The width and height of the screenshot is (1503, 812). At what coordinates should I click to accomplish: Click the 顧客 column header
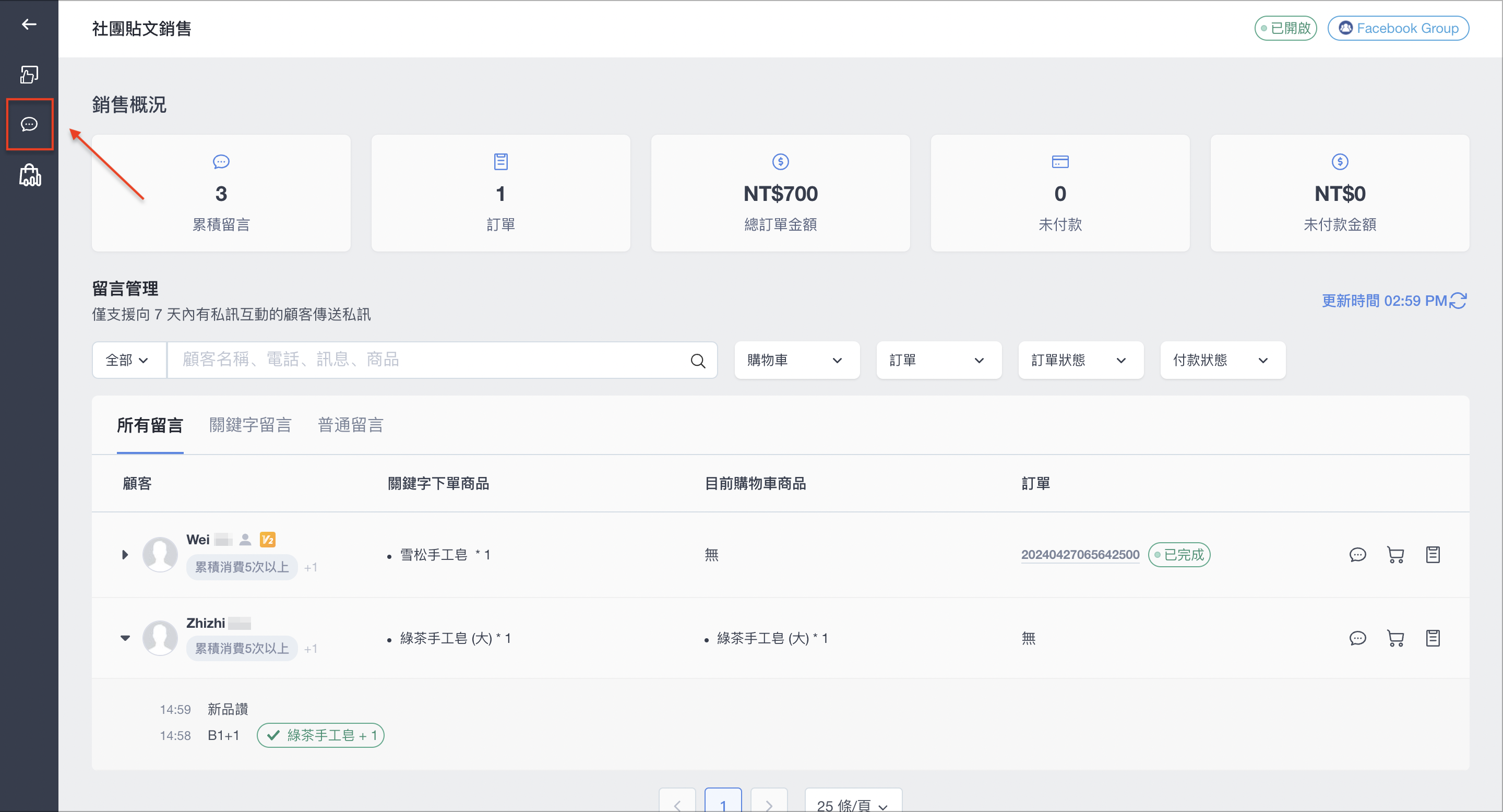click(x=137, y=484)
